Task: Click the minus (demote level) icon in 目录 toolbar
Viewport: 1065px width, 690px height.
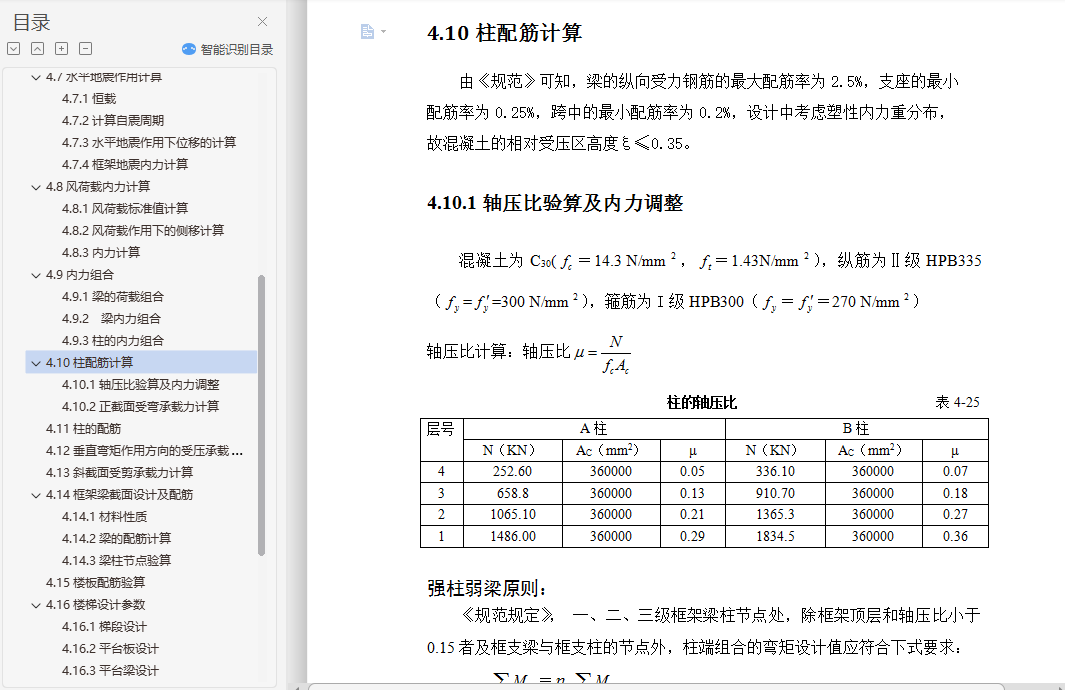Action: pos(86,49)
